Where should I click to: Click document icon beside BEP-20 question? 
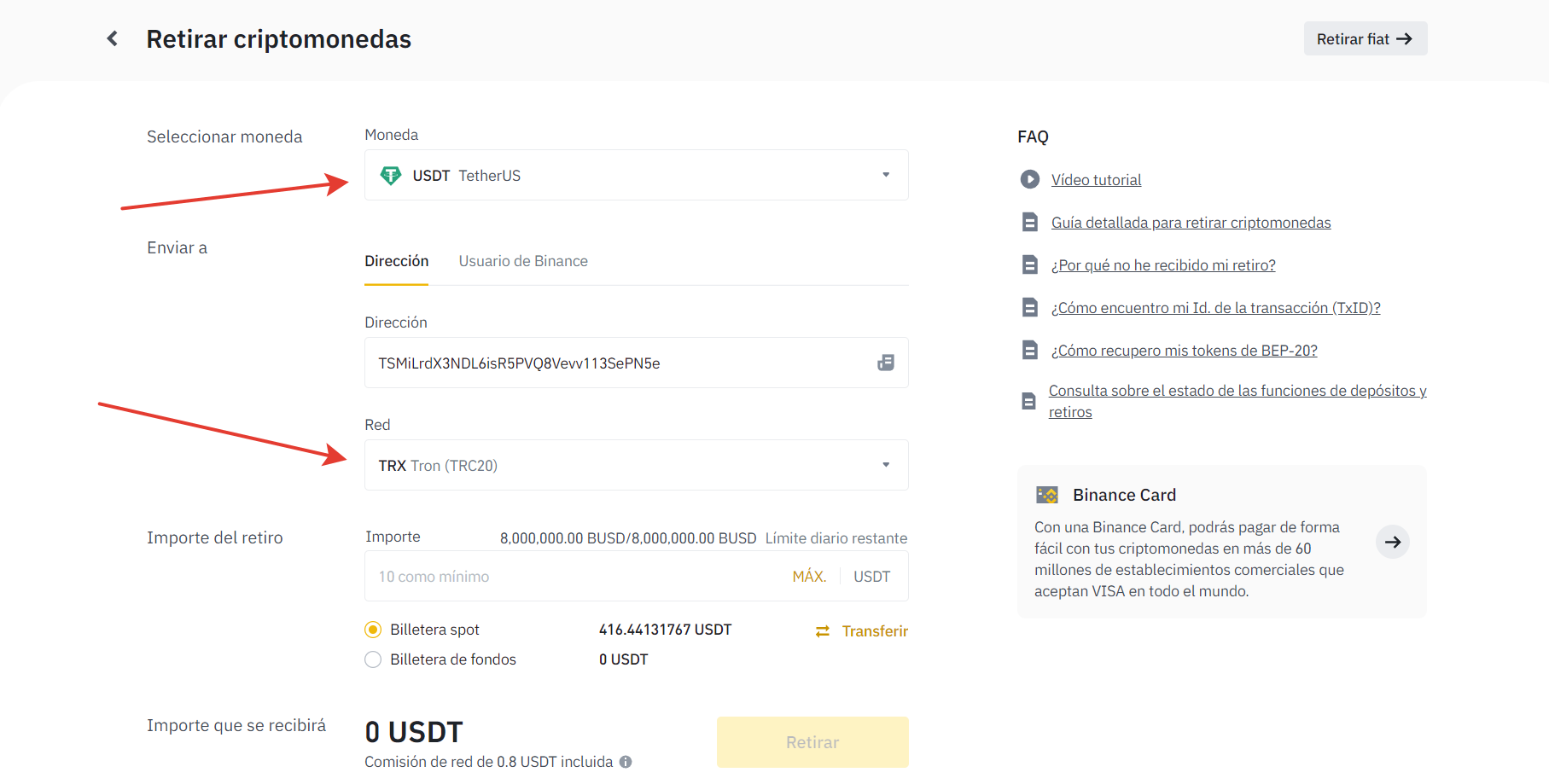pyautogui.click(x=1030, y=350)
